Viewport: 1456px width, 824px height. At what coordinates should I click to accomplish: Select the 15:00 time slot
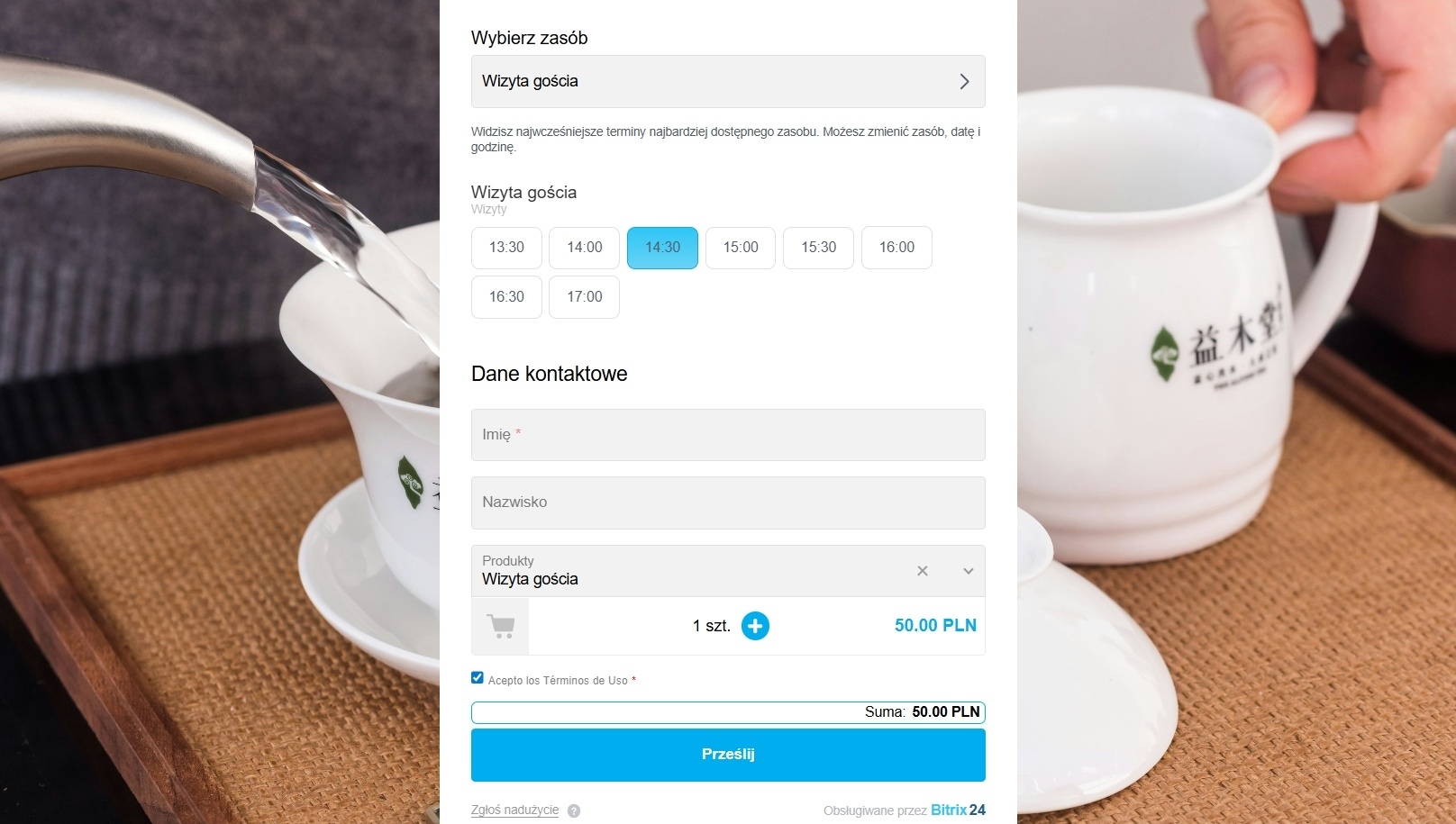coord(741,248)
